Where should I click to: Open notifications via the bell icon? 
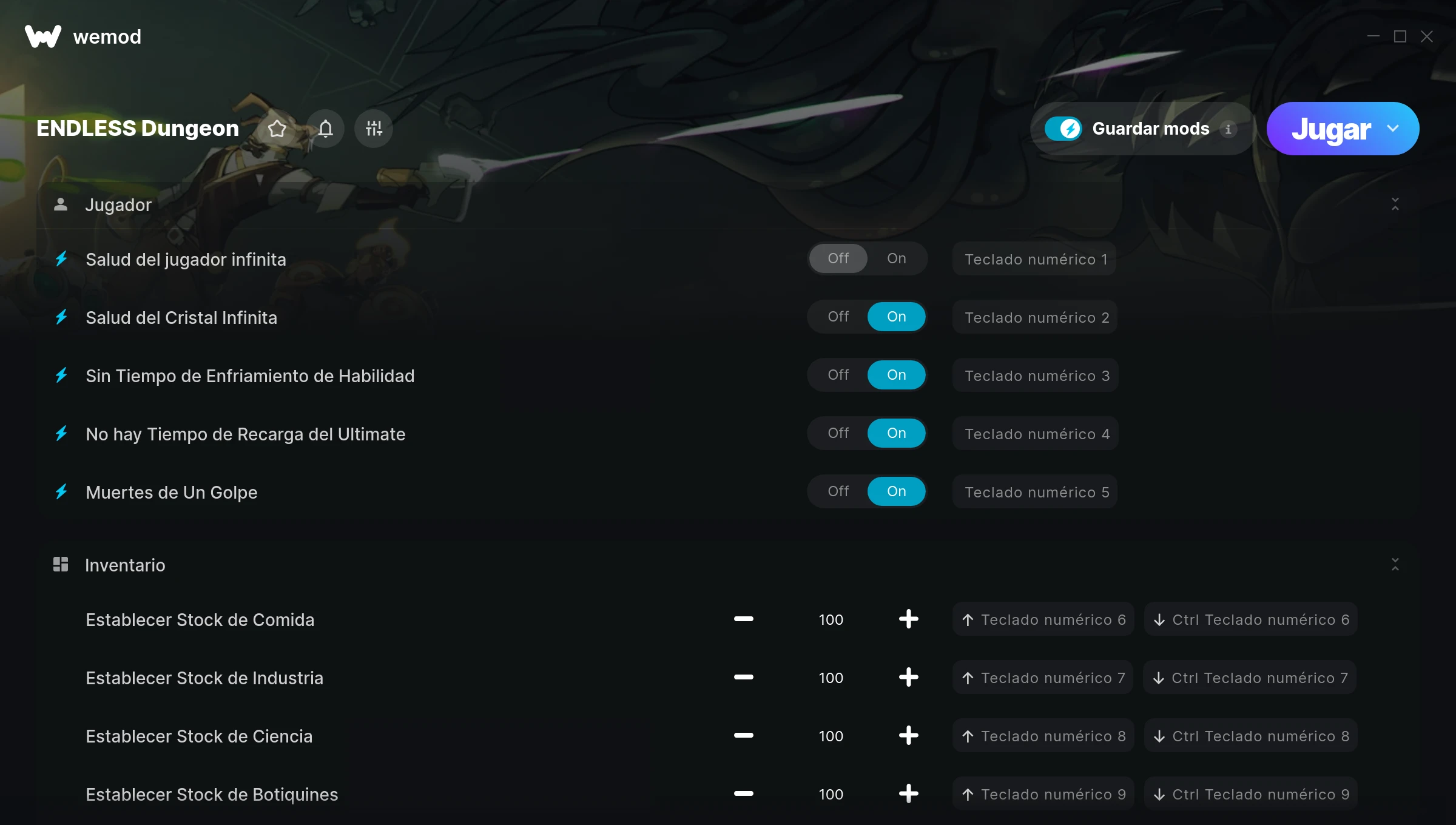(x=326, y=129)
